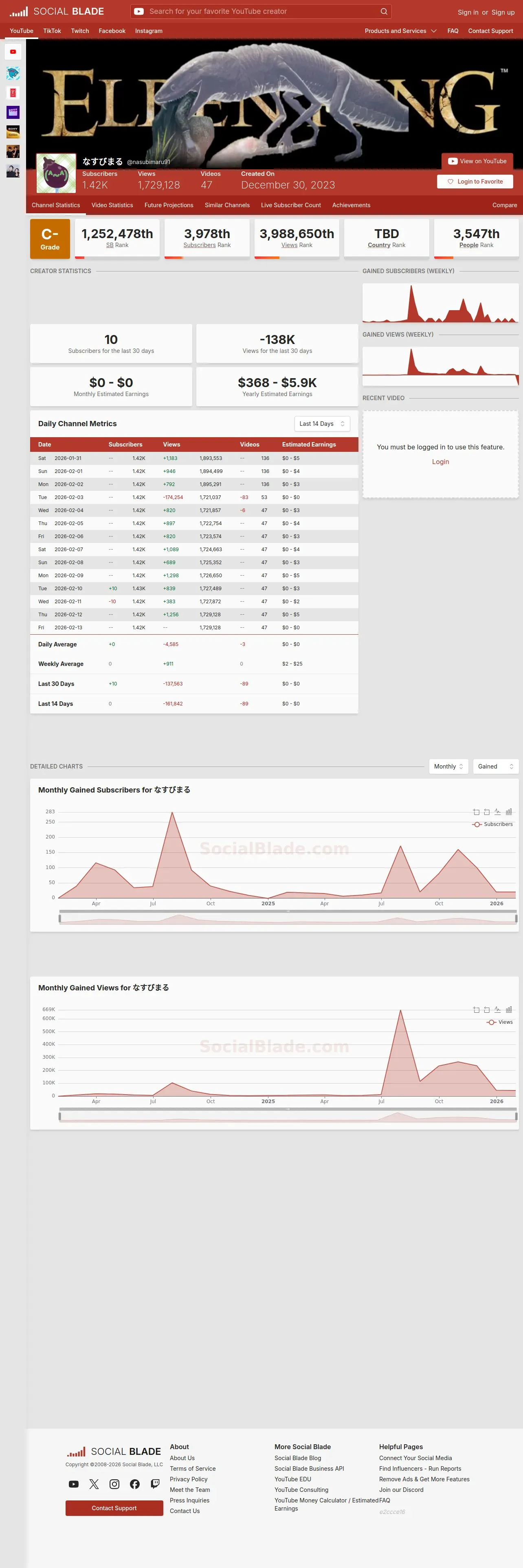Click the left handle of the Subscribers chart range slider
Viewport: 523px width, 1568px height.
tap(59, 918)
